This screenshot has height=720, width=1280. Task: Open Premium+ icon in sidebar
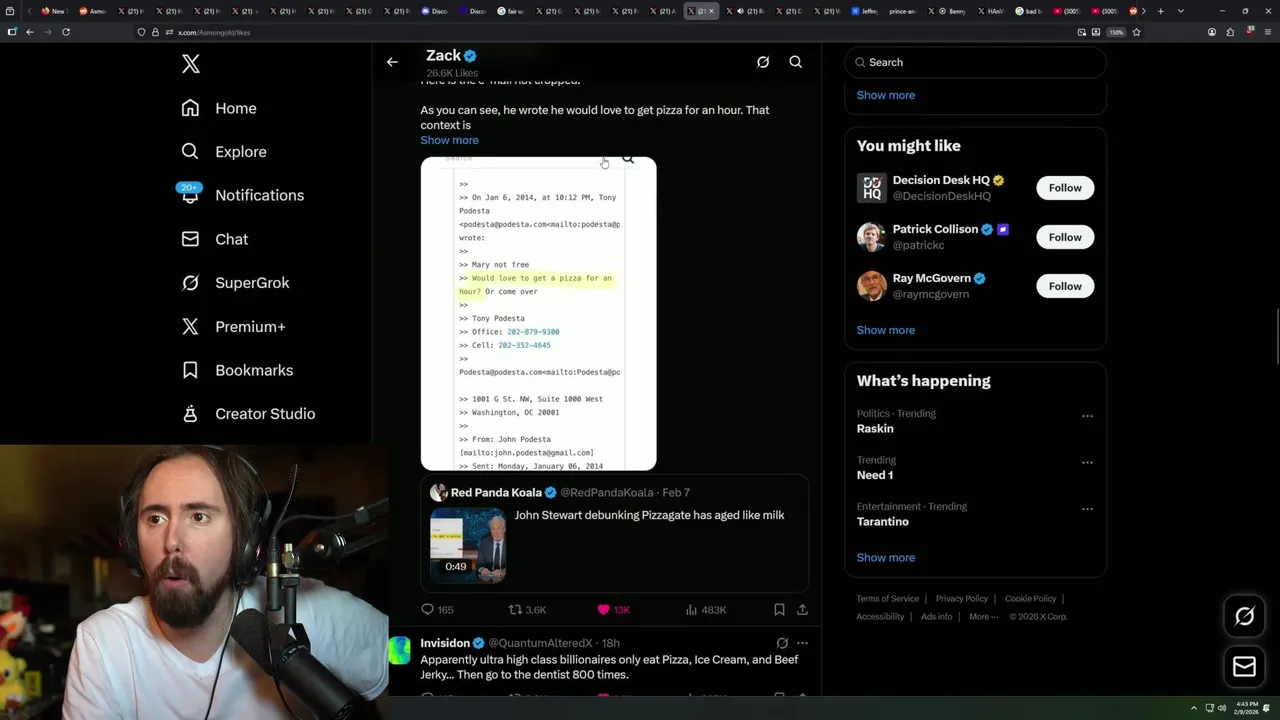click(x=190, y=326)
